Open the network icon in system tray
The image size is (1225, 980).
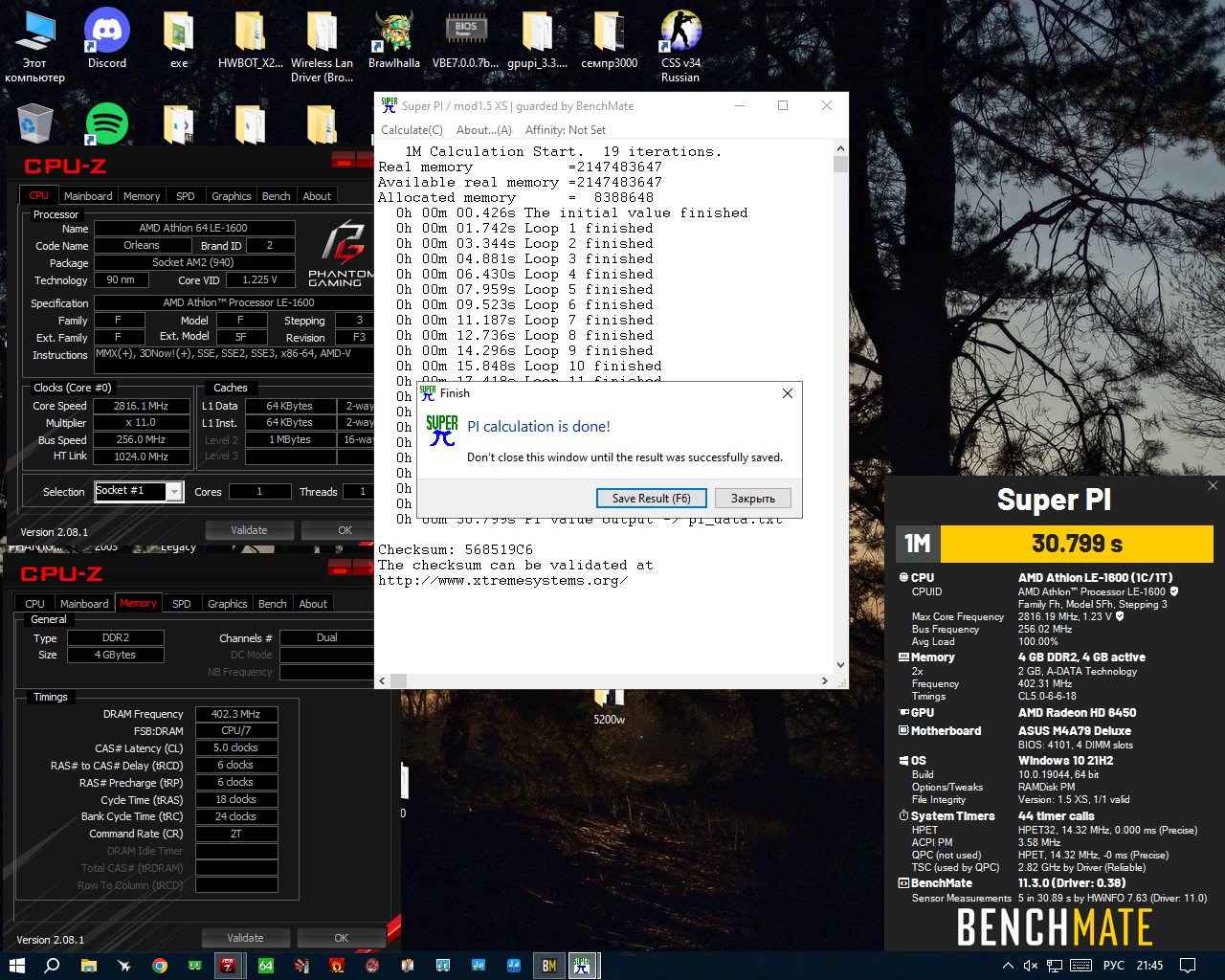(1055, 965)
